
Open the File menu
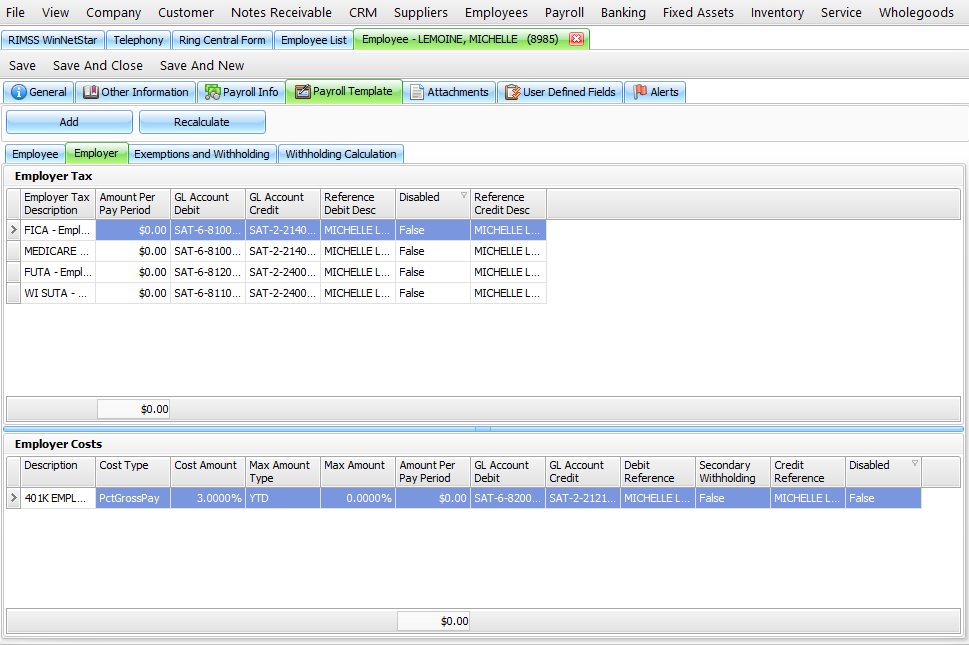pyautogui.click(x=15, y=12)
